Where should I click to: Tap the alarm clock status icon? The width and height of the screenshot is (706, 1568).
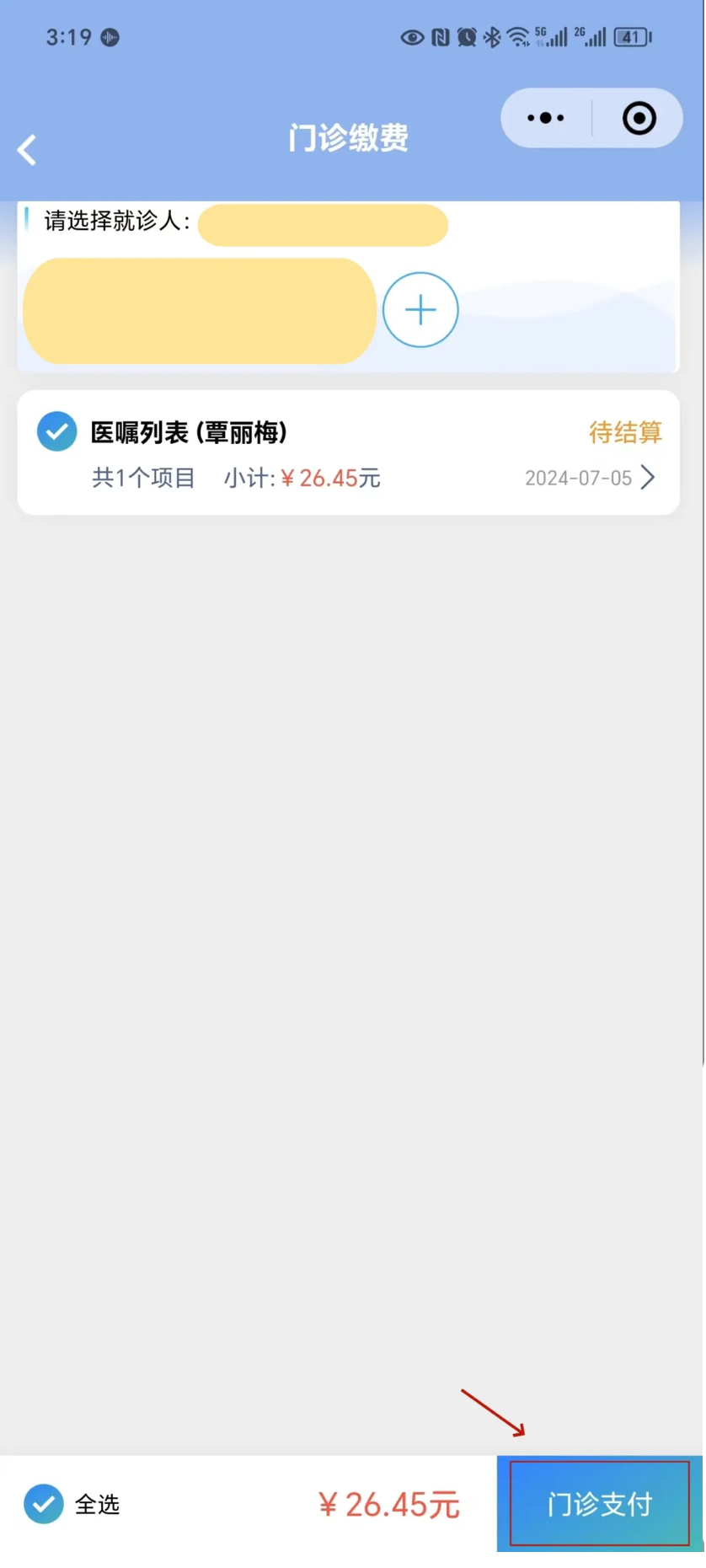coord(467,37)
